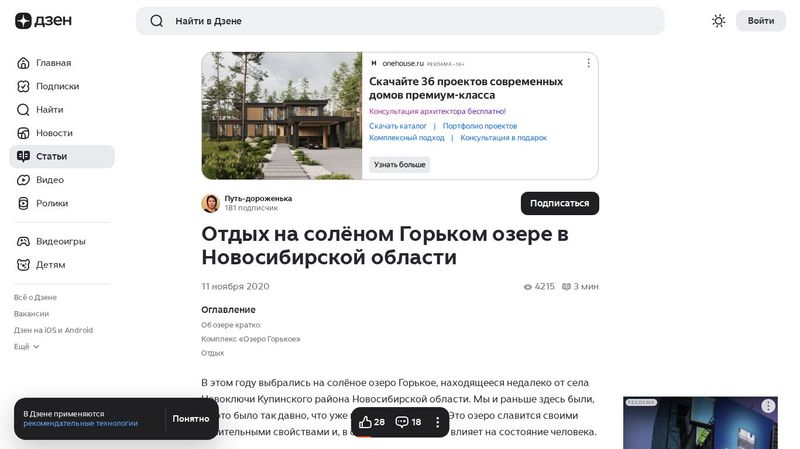Expand the "Ещё" sidebar menu
The width and height of the screenshot is (800, 449).
pos(27,346)
